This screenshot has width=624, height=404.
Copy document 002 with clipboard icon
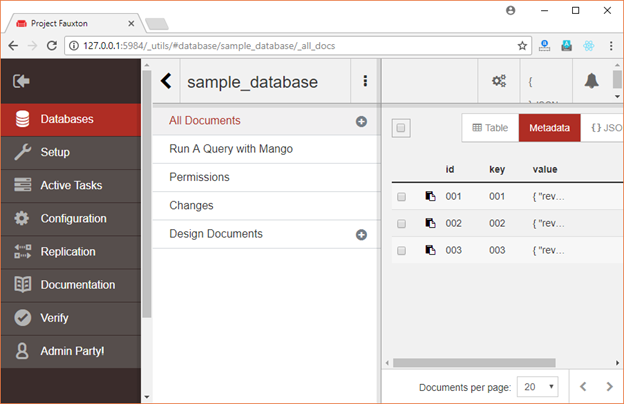430,223
